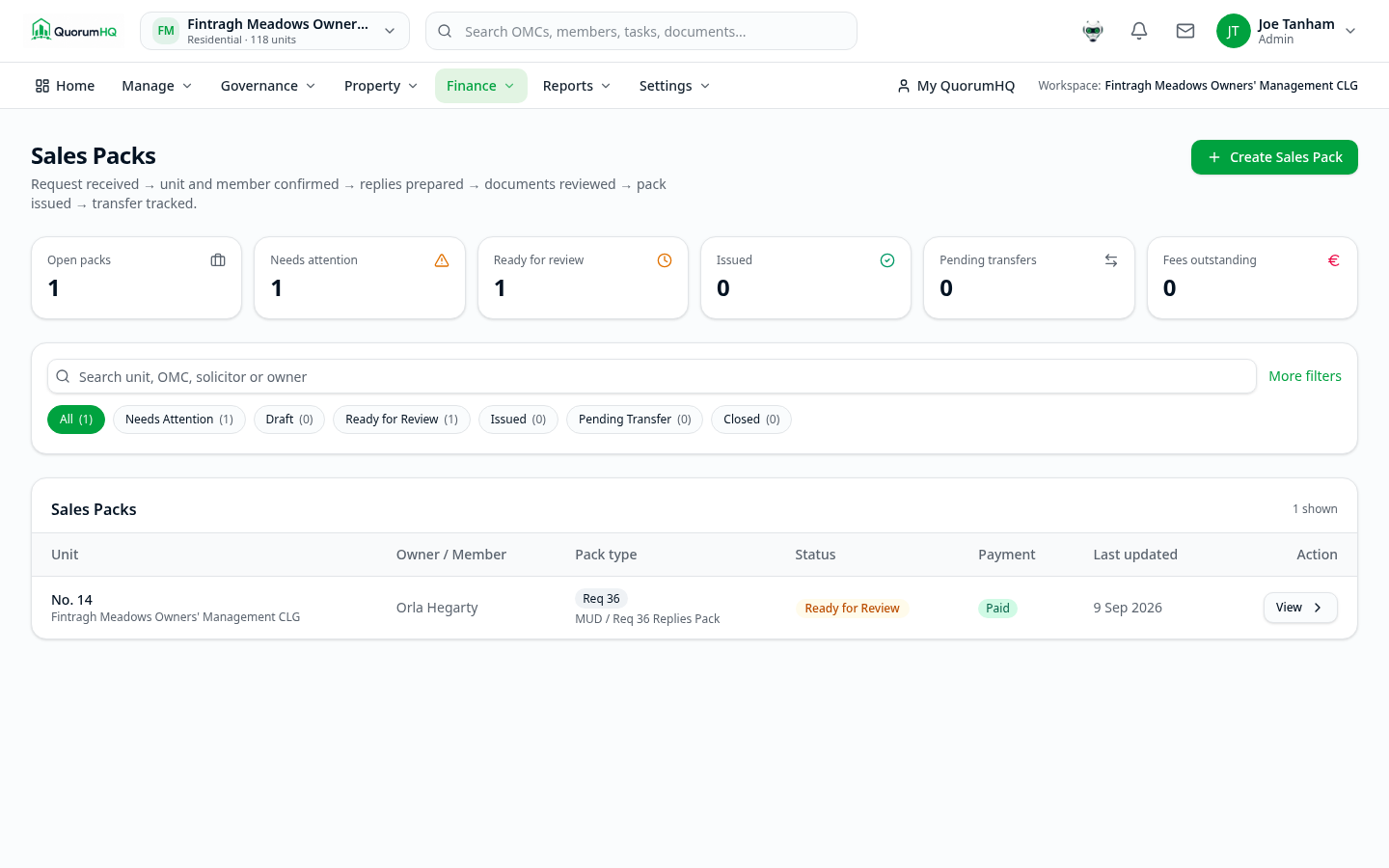This screenshot has height=868, width=1389.
Task: Click the warning icon on Needs attention card
Action: tap(442, 260)
